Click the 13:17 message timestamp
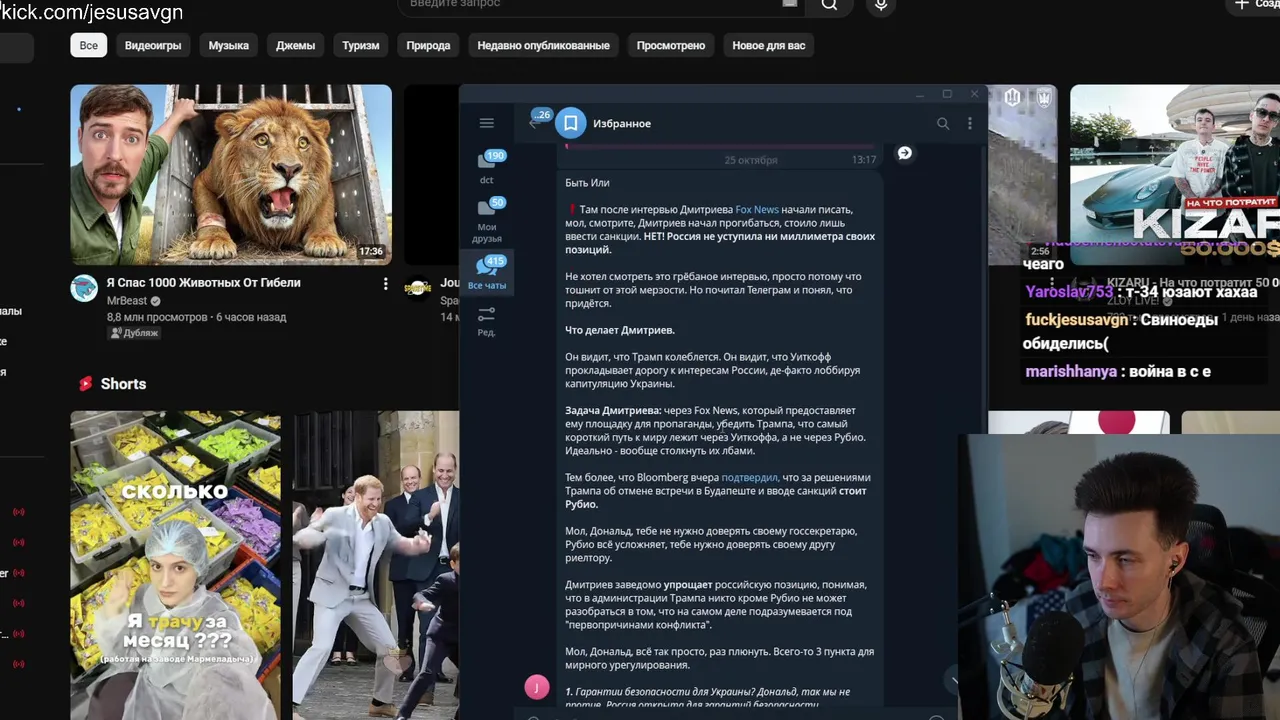Image resolution: width=1280 pixels, height=720 pixels. coord(864,160)
